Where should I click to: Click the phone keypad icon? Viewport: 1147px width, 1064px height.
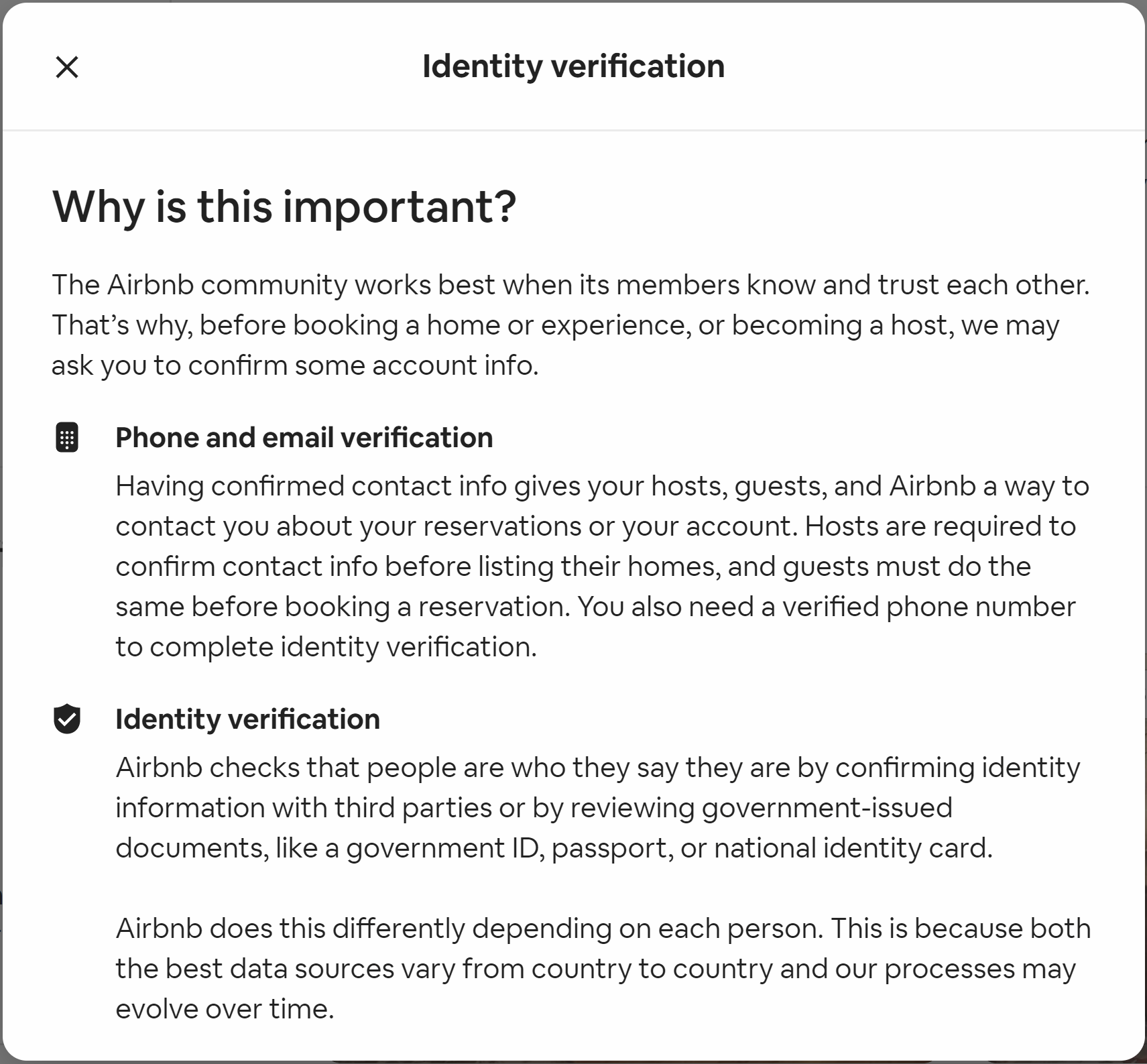click(67, 438)
